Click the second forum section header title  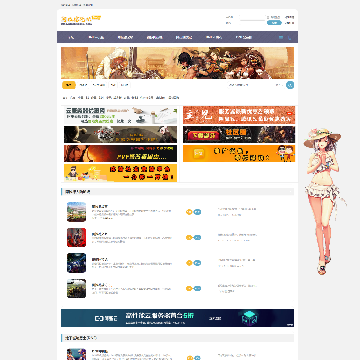[81, 338]
